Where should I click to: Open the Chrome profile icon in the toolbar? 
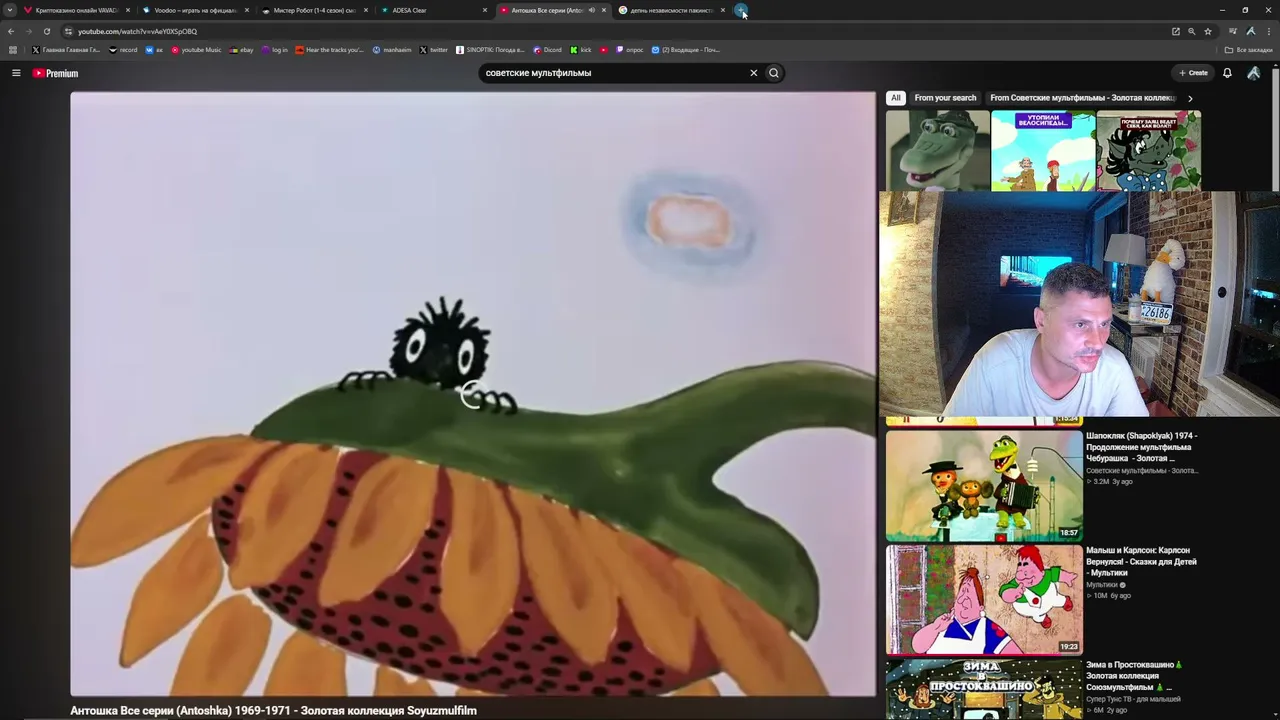[1251, 31]
